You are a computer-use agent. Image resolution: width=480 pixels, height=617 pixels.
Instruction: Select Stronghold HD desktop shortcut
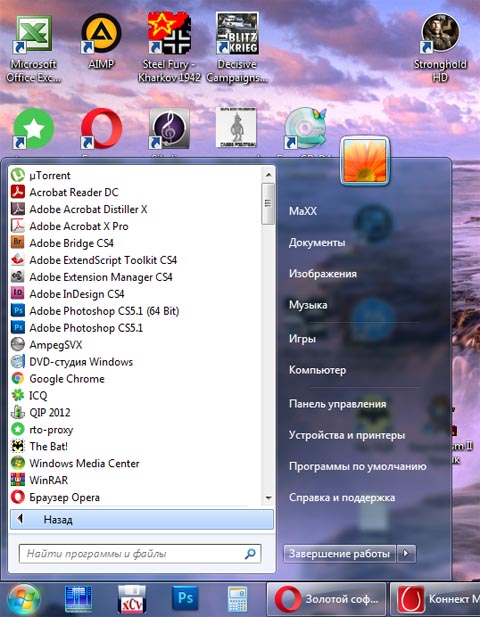click(440, 47)
